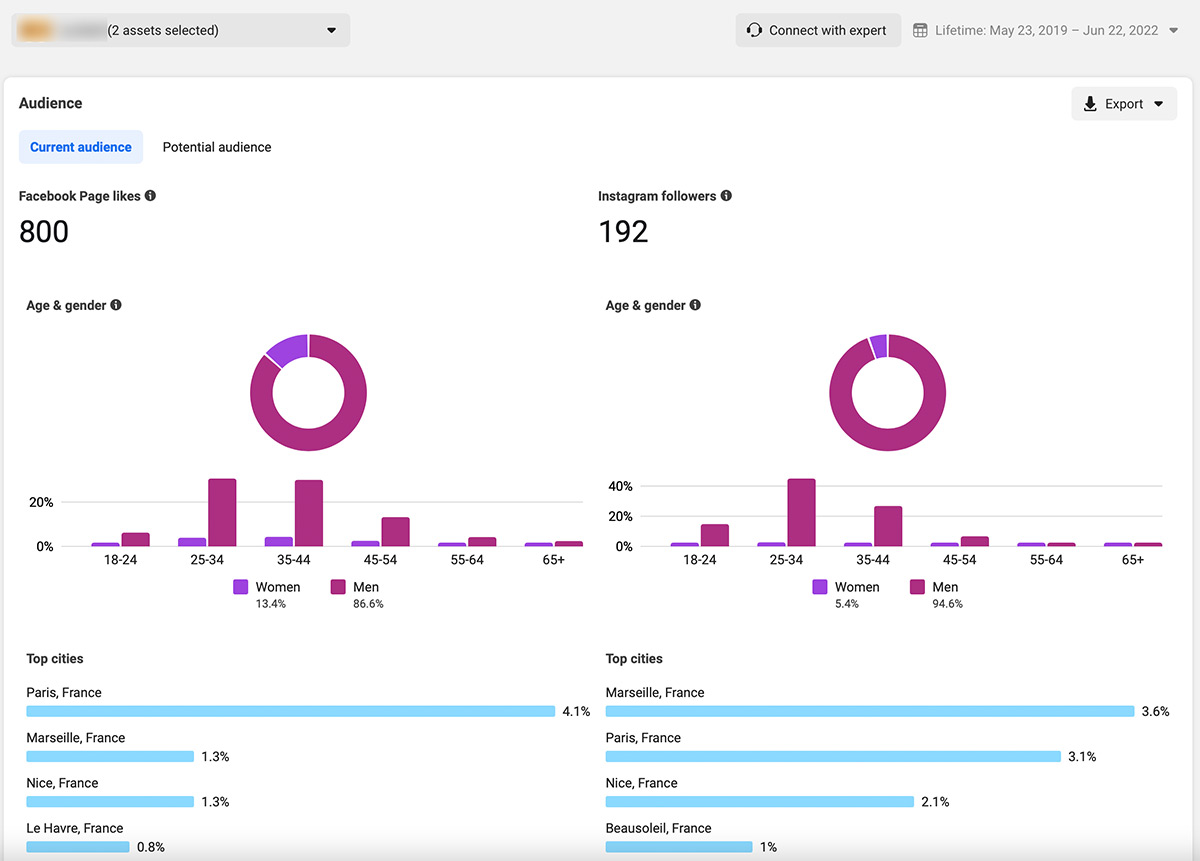Click the Men 25-34 bar in Facebook chart
This screenshot has height=861, width=1200.
(222, 513)
